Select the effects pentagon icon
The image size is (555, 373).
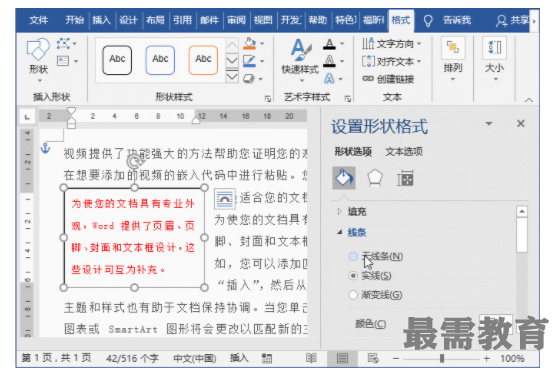(375, 178)
